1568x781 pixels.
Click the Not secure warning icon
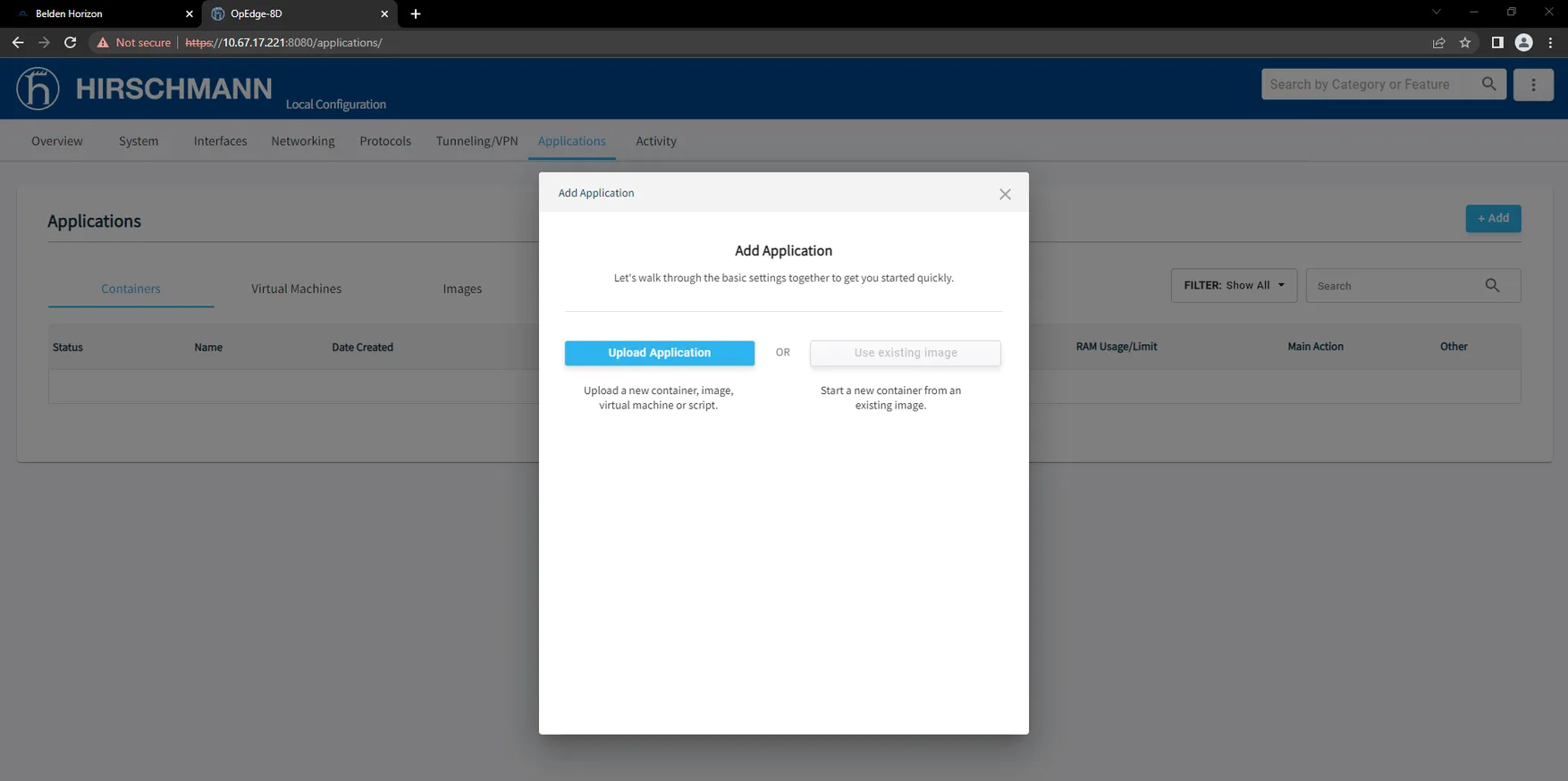pyautogui.click(x=103, y=42)
